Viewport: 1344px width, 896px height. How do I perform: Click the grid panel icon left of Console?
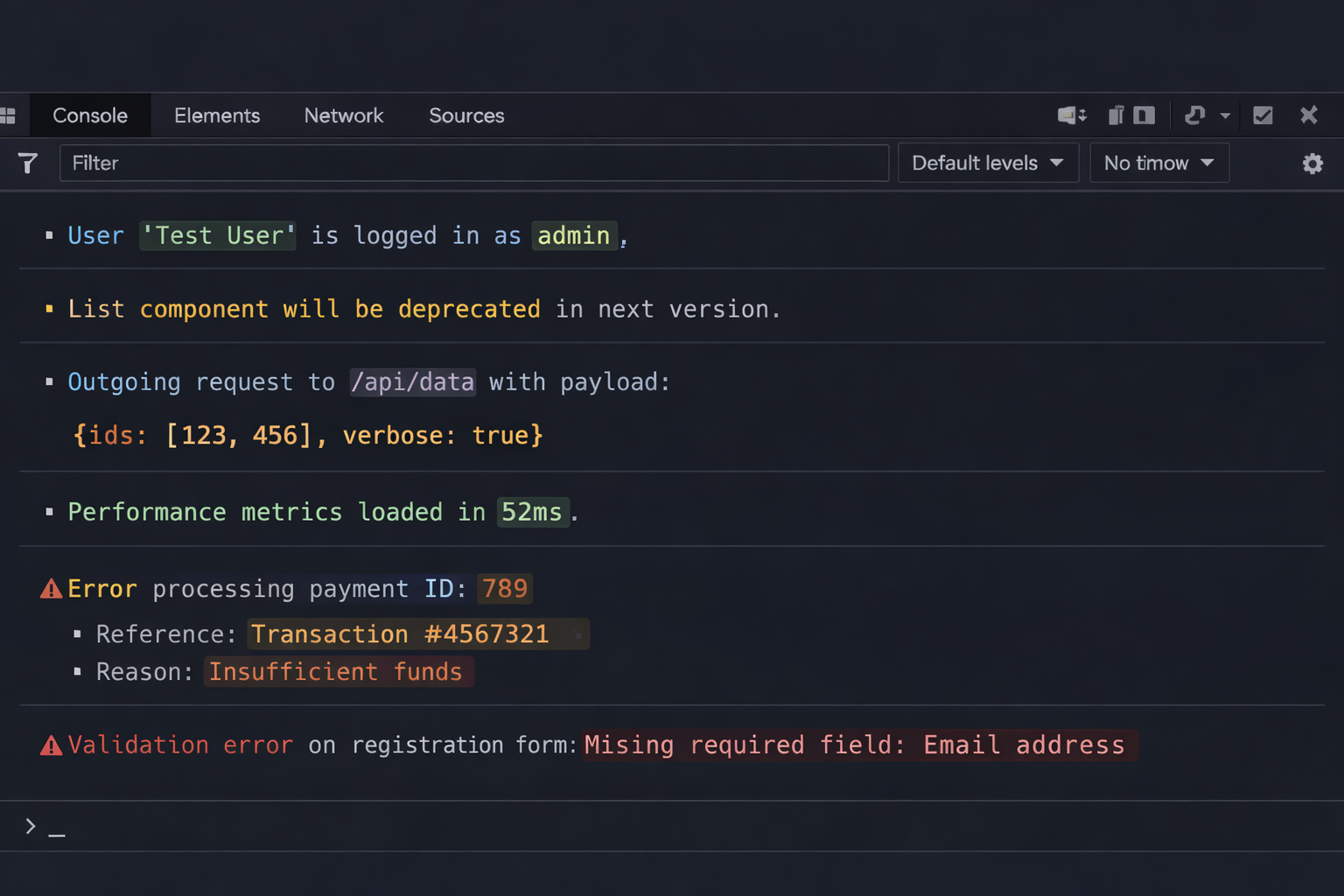coord(9,115)
